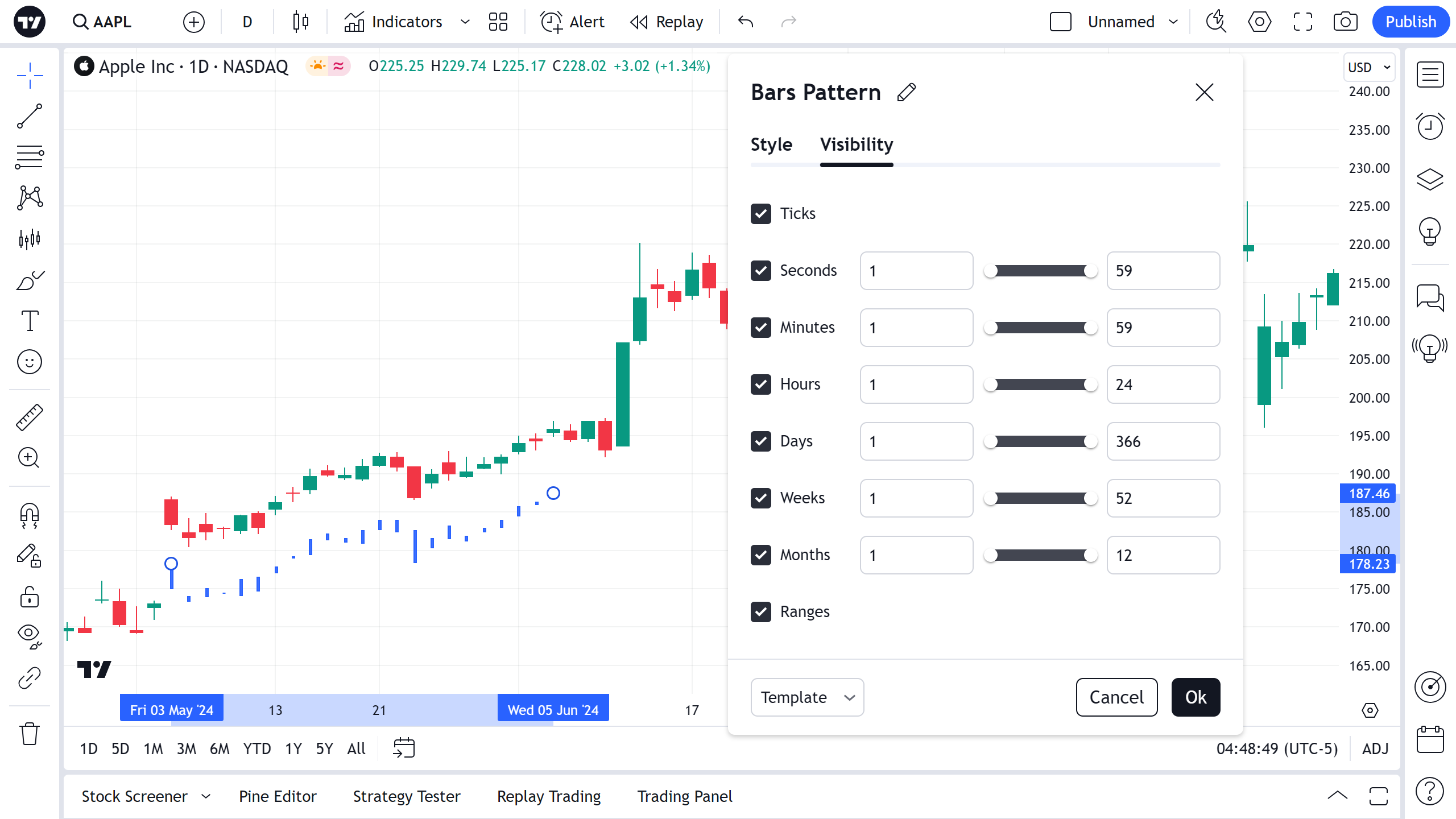
Task: Open the USD currency dropdown
Action: [1369, 67]
